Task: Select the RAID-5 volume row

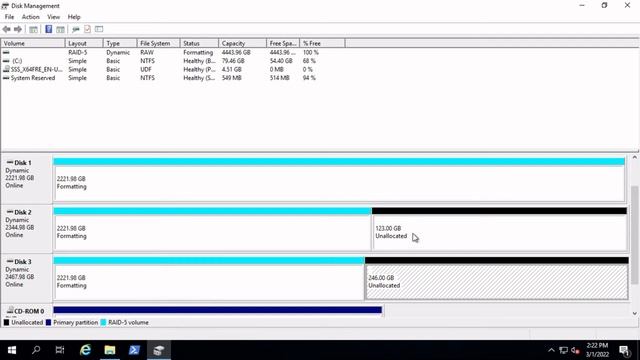Action: pyautogui.click(x=173, y=53)
